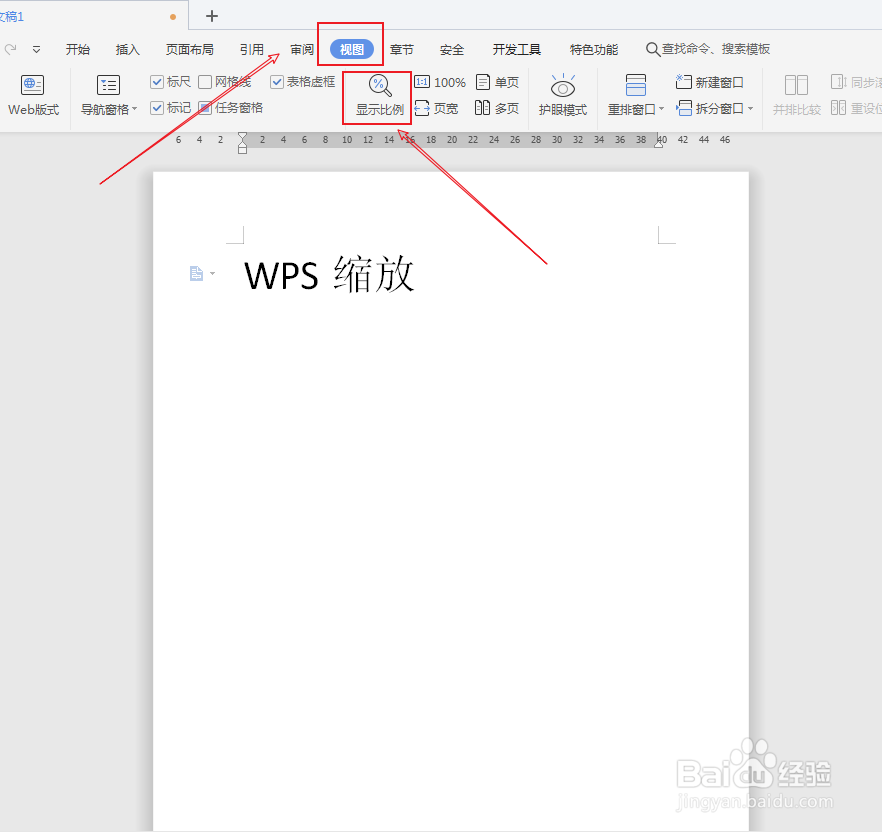Open the 显示比例 zoom dialog

point(380,96)
